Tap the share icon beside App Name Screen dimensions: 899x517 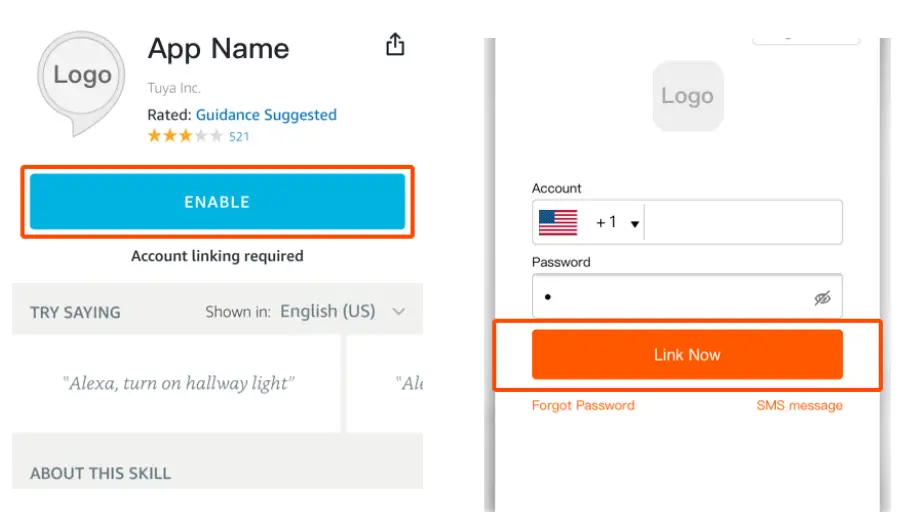click(x=395, y=45)
